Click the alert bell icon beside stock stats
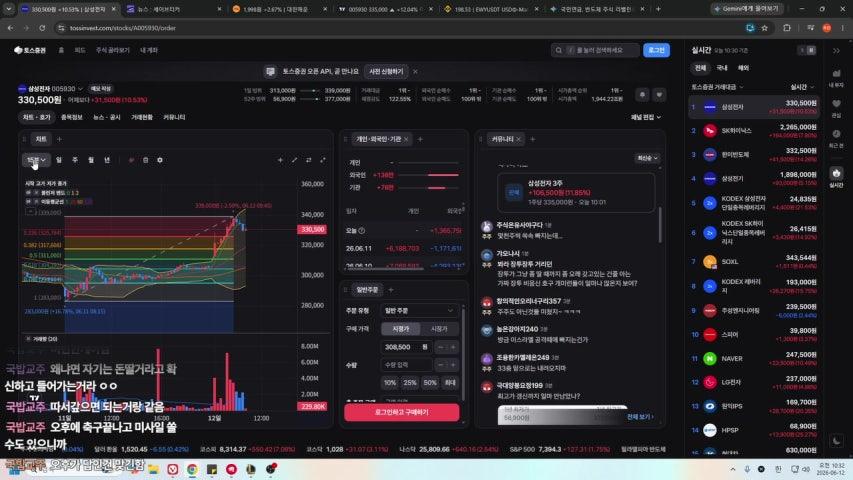Viewport: 853px width, 480px height. pos(642,95)
